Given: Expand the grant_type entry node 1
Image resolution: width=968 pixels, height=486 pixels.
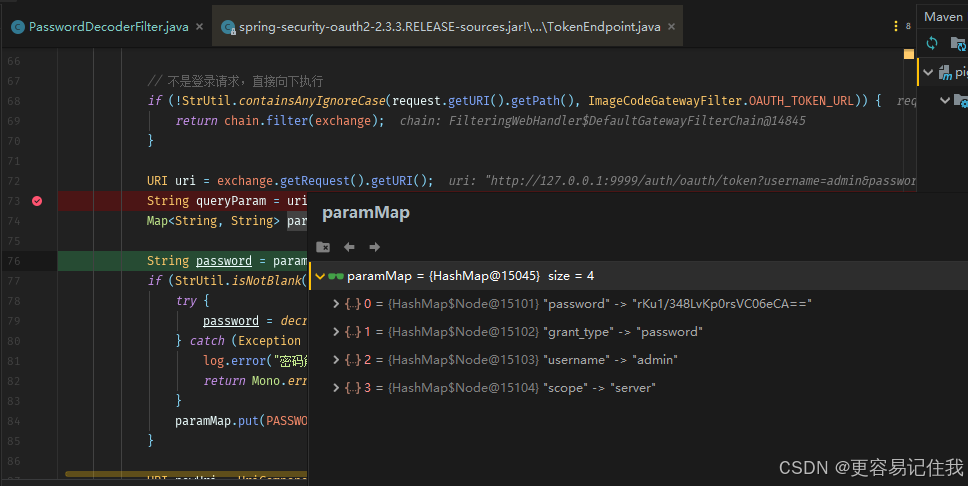Looking at the screenshot, I should (336, 332).
